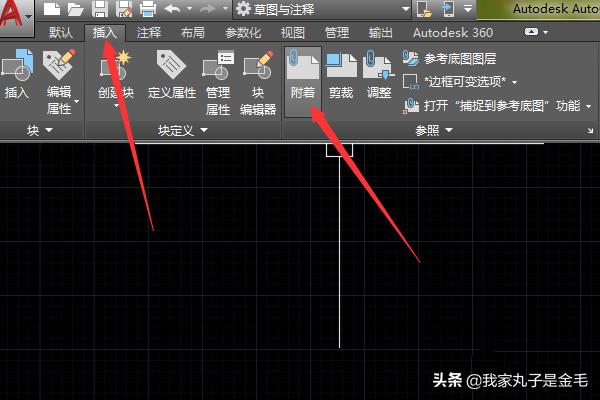Click the Save icon in quick access toolbar
The height and width of the screenshot is (400, 600).
100,9
